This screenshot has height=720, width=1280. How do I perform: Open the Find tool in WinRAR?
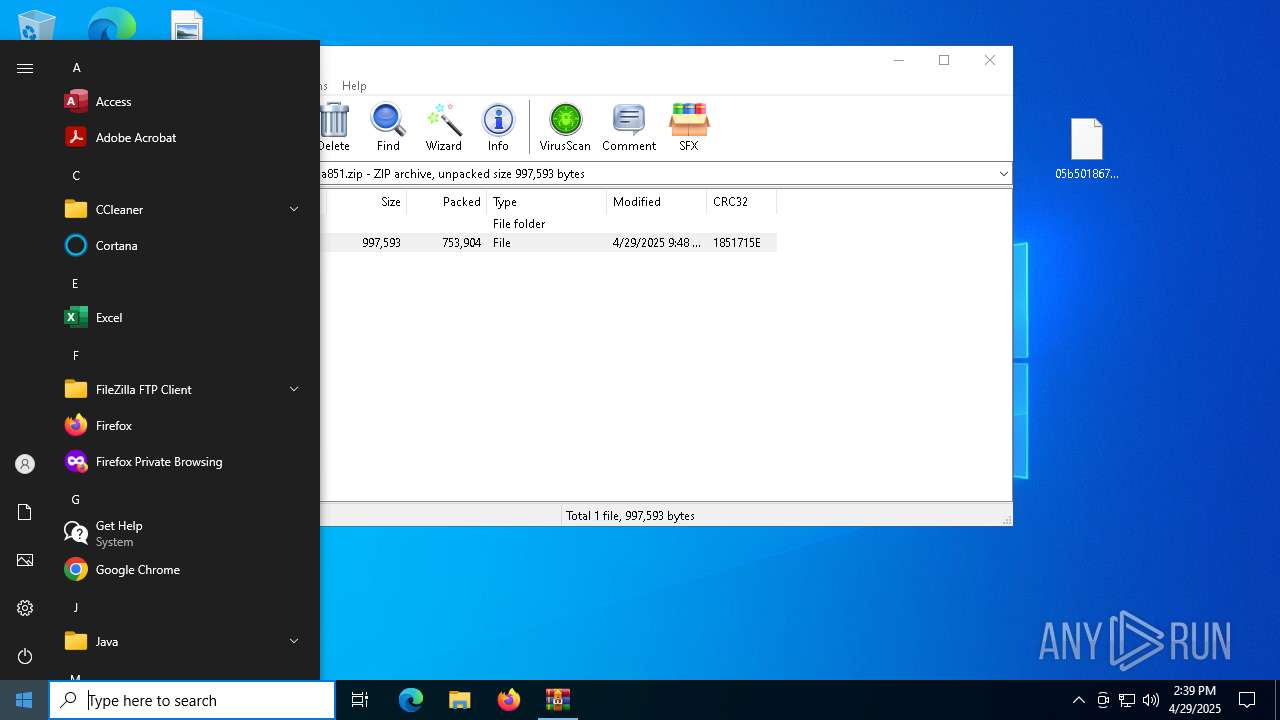pyautogui.click(x=388, y=127)
